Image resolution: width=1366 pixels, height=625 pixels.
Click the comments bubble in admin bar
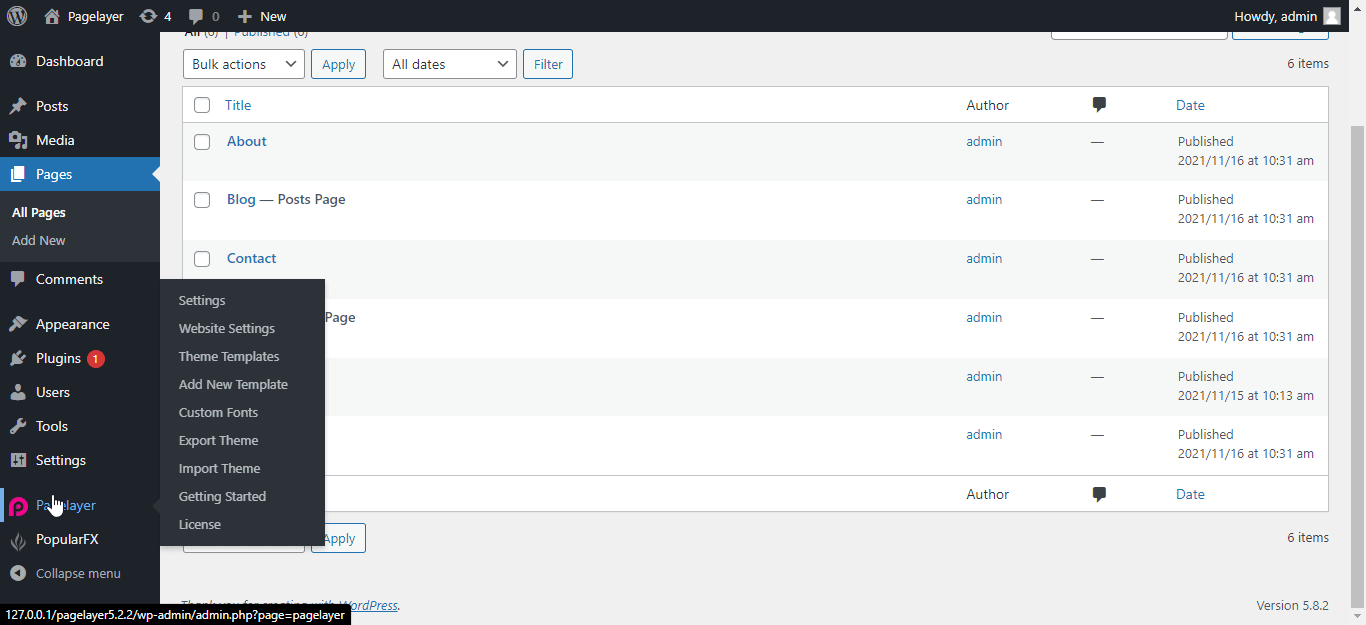[x=197, y=16]
